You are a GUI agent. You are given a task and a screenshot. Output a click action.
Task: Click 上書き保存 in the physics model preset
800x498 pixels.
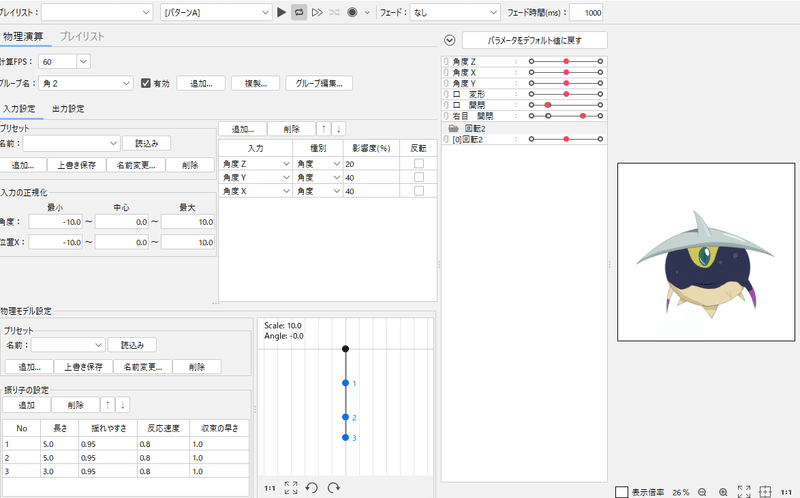[84, 366]
